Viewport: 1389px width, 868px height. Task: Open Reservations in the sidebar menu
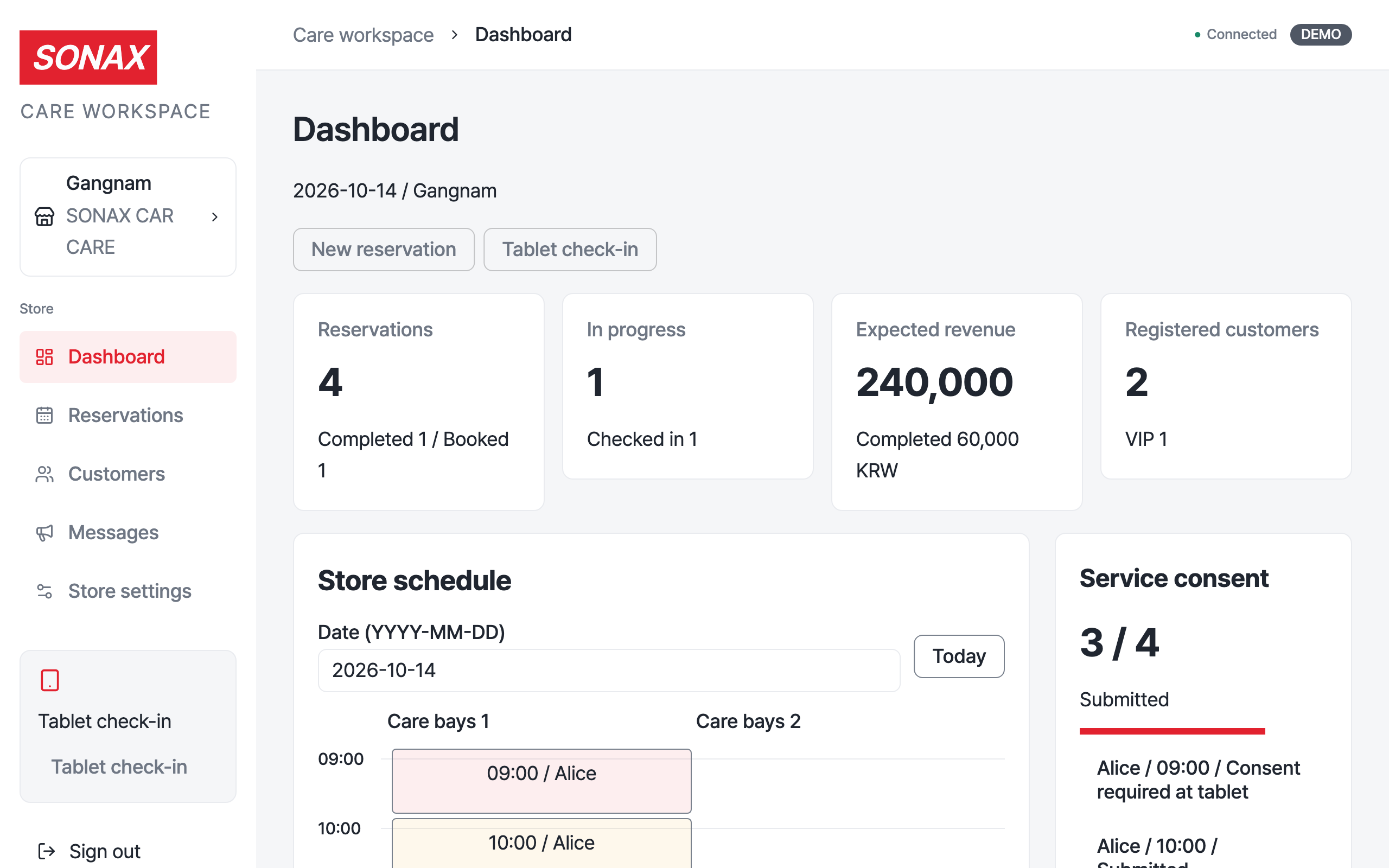click(128, 415)
